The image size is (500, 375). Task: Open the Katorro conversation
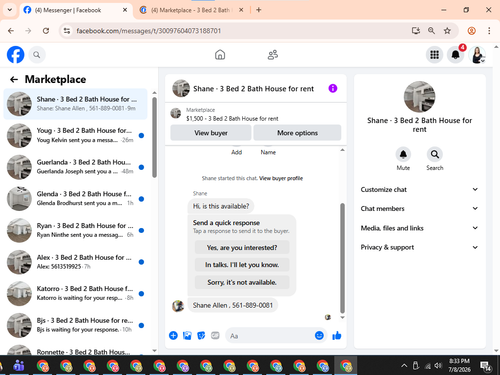point(75,293)
